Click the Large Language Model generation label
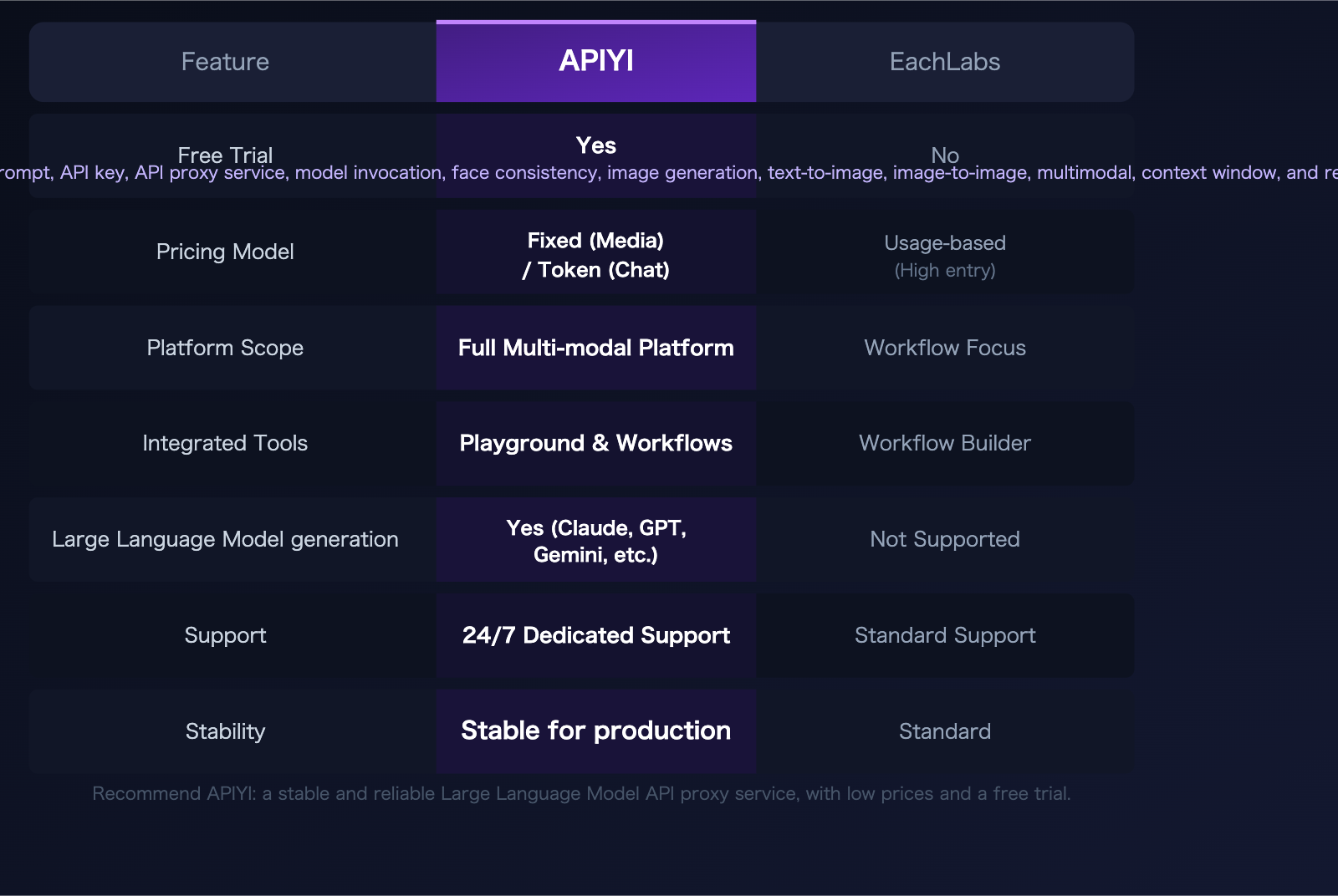Viewport: 1338px width, 896px height. click(225, 539)
